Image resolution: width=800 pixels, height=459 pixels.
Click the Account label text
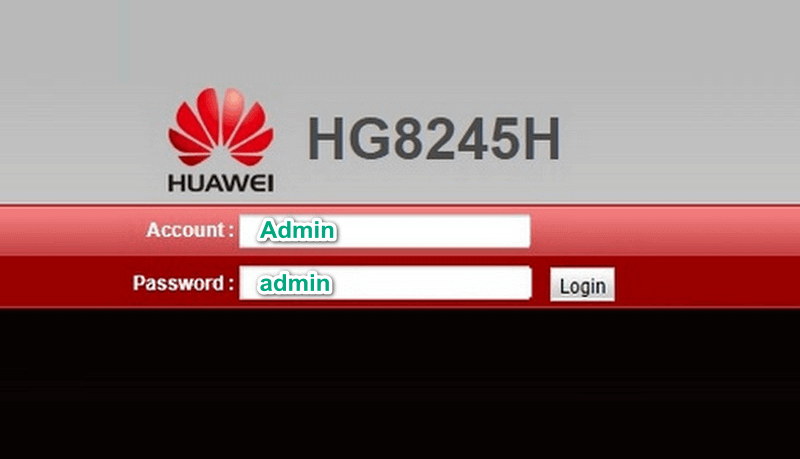click(190, 230)
